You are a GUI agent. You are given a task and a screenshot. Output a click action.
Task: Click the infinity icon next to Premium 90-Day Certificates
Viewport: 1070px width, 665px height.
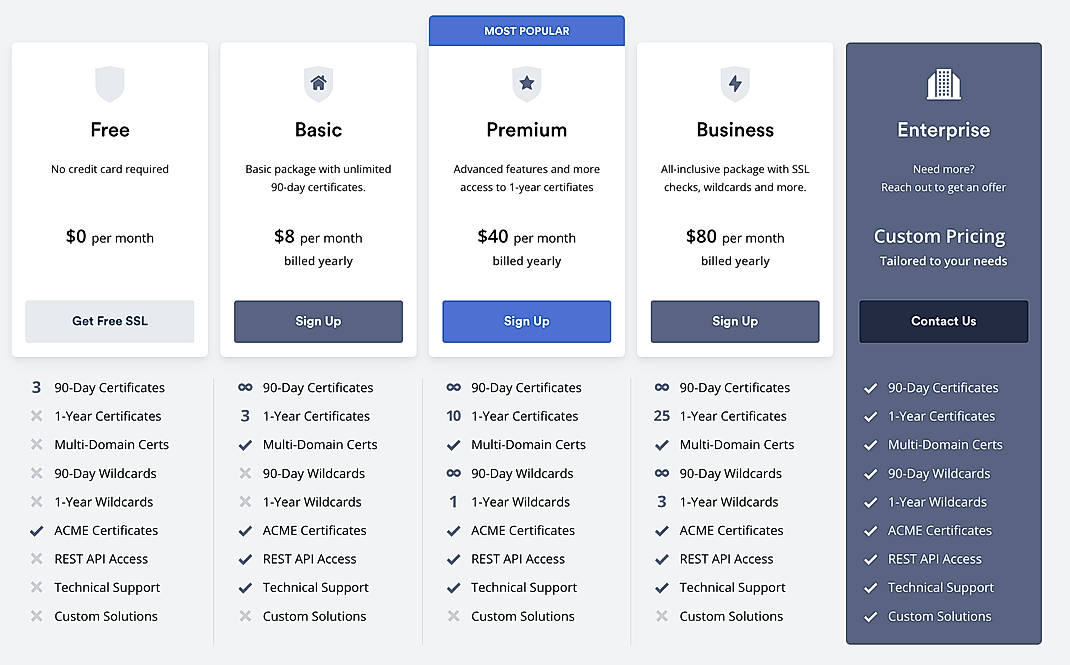click(453, 387)
